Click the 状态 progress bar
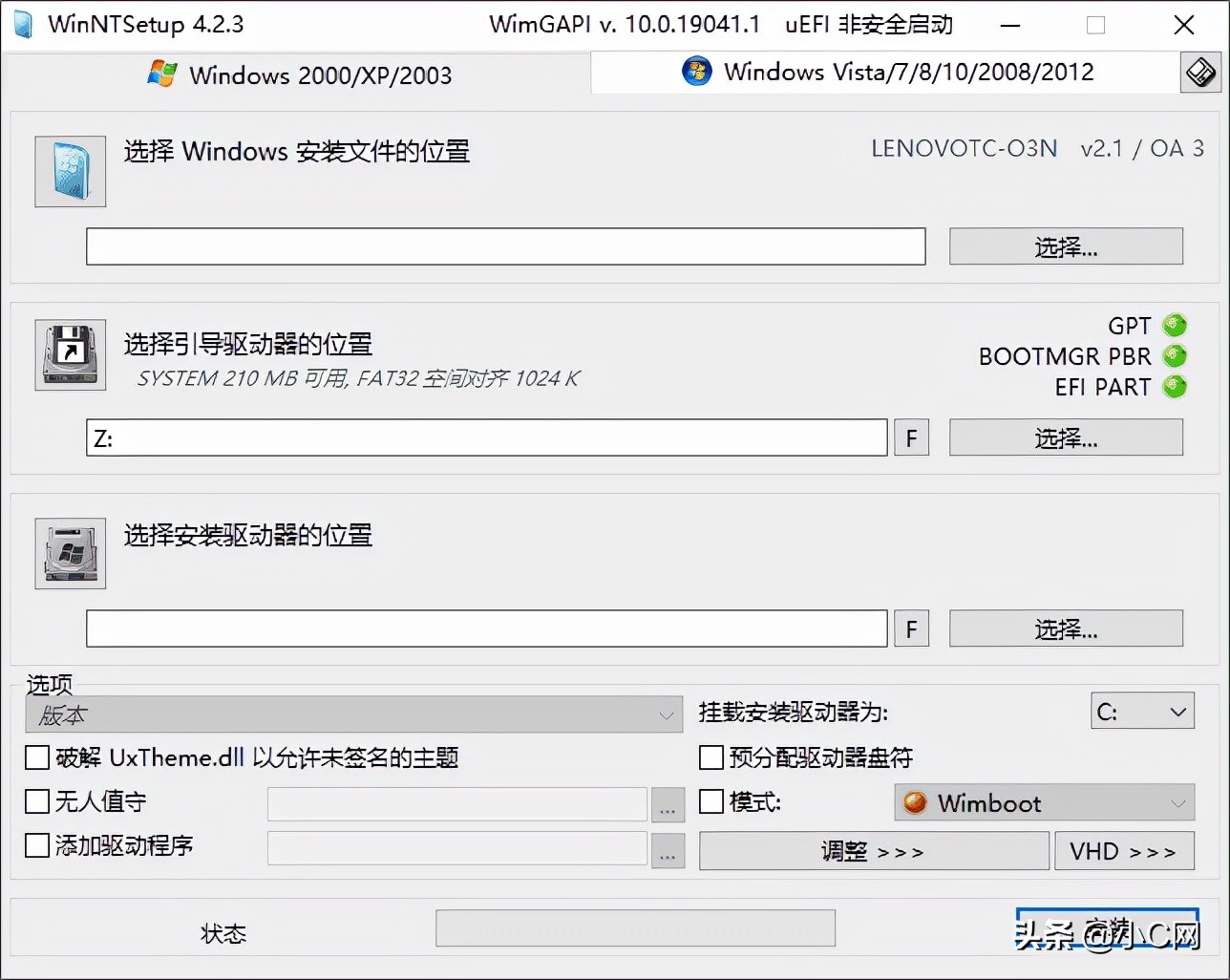Screen dimensions: 1230x980 coord(635,927)
